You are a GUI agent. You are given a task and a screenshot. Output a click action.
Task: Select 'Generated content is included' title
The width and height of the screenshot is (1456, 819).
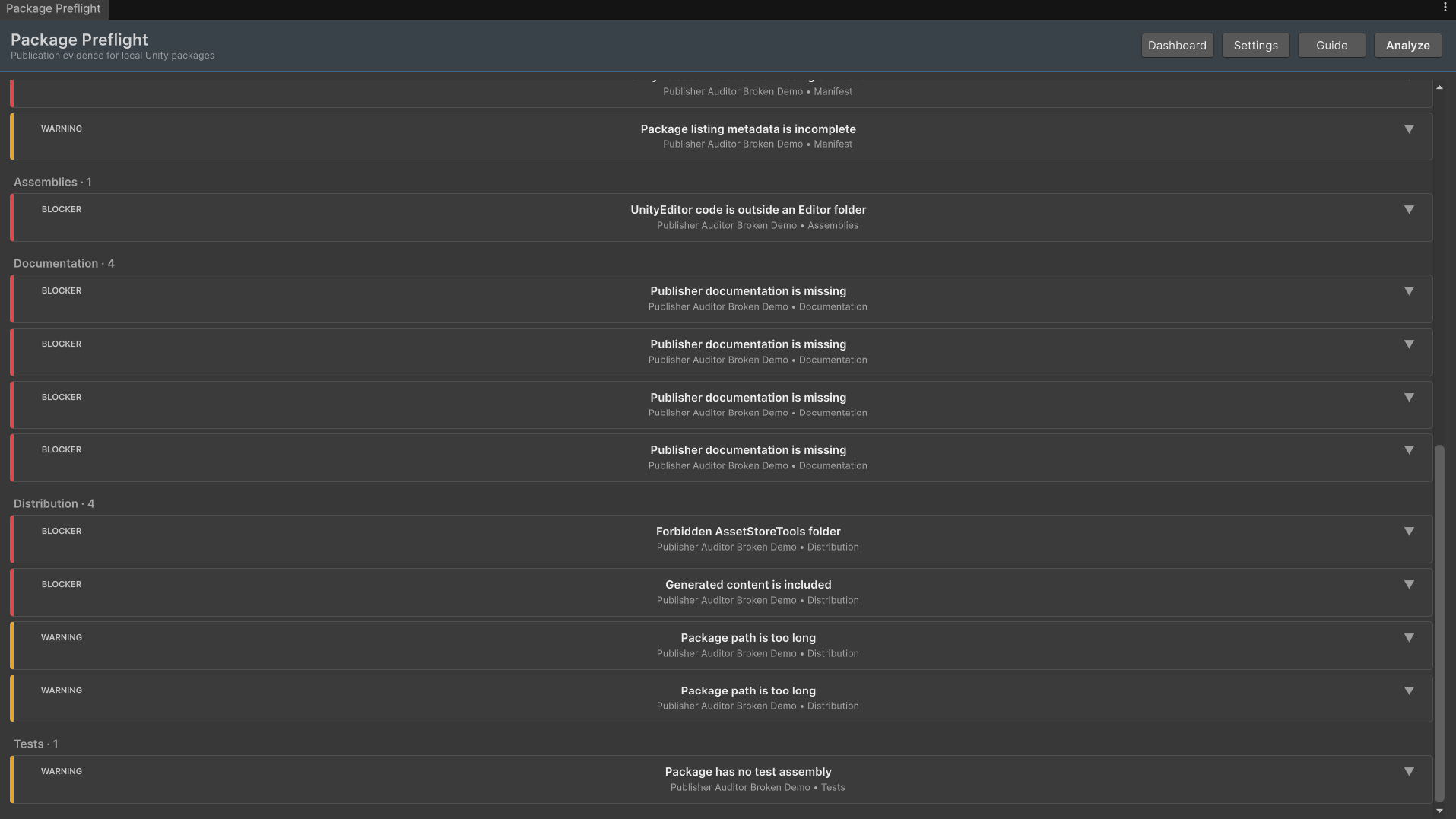click(748, 585)
